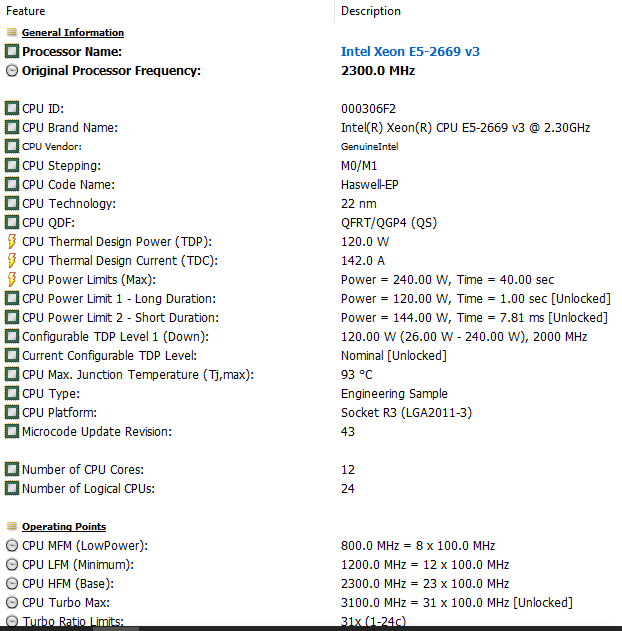The image size is (622, 631).
Task: Click the Description column header
Action: pos(371,11)
